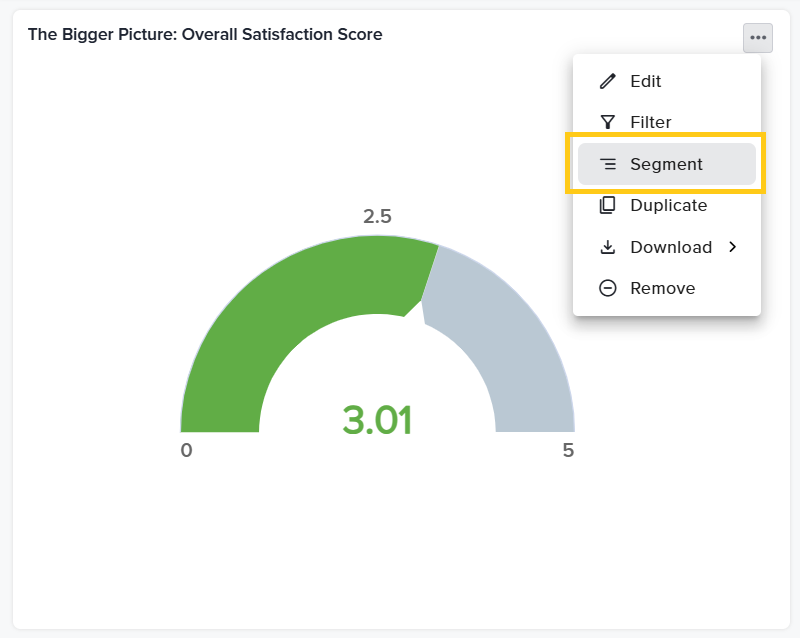This screenshot has height=638, width=800.
Task: Click the download arrow icon
Action: coord(607,247)
